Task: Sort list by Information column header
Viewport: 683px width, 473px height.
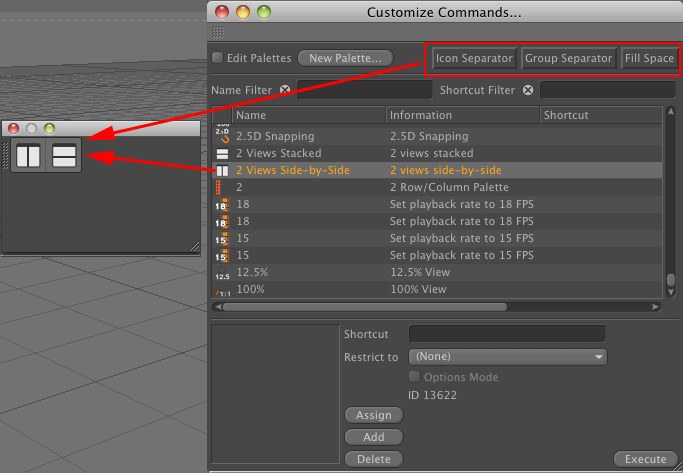Action: pyautogui.click(x=462, y=115)
